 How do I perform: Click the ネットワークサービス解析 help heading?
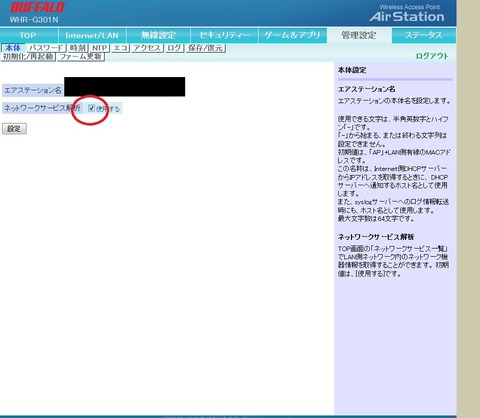[376, 237]
